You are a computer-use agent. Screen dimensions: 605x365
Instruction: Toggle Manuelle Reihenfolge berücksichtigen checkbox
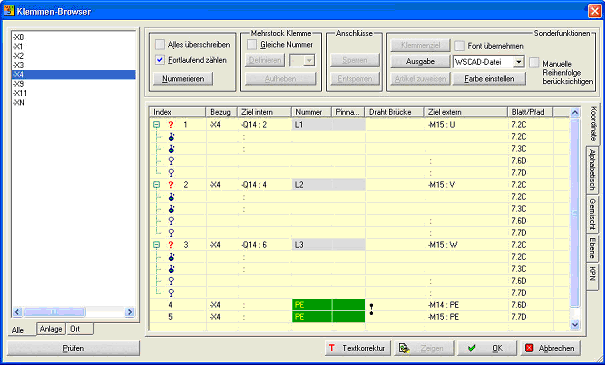pyautogui.click(x=534, y=63)
